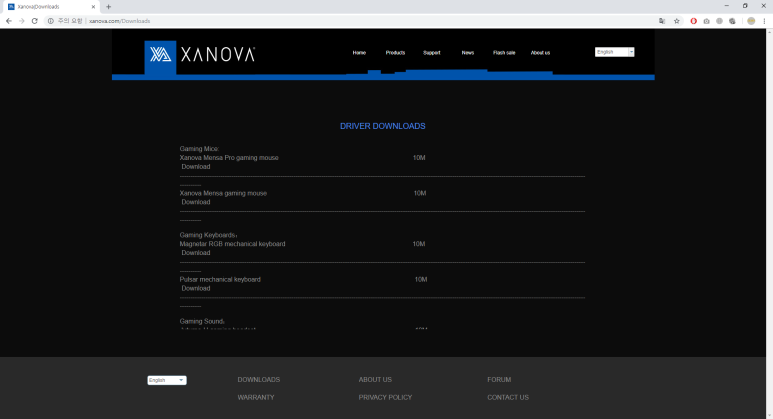Download the Pulsar mechanical keyboard driver

(x=196, y=288)
